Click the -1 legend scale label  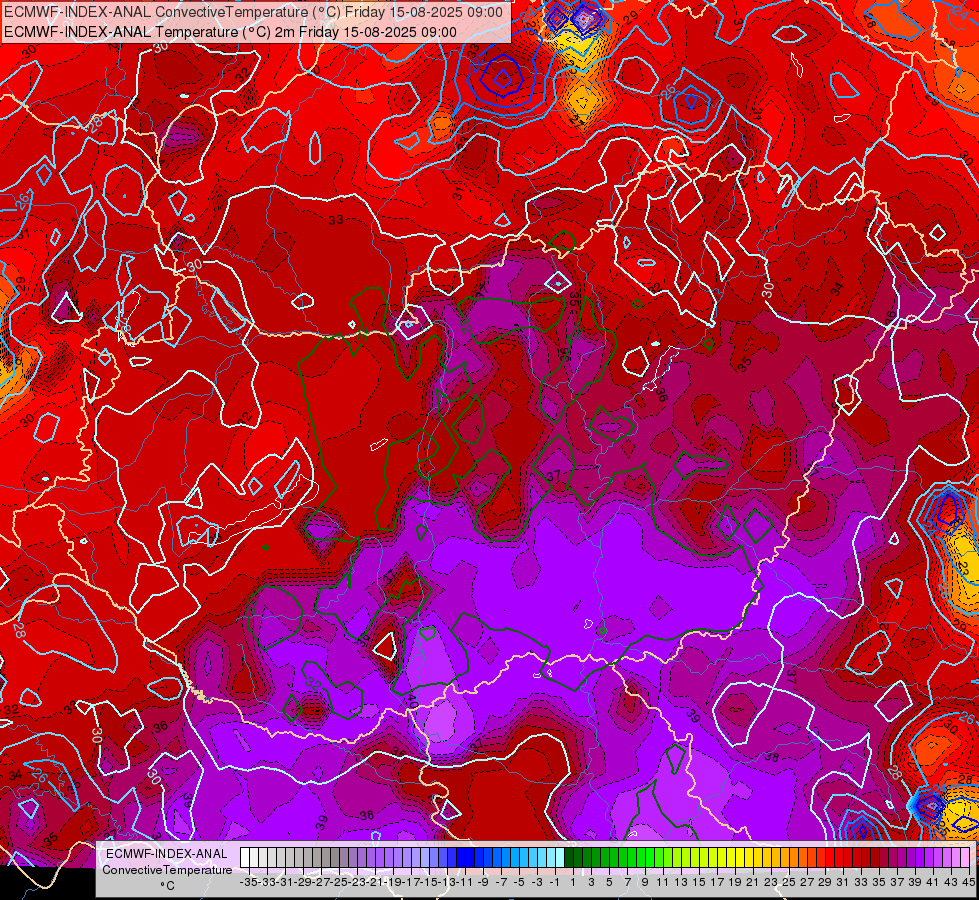point(555,882)
